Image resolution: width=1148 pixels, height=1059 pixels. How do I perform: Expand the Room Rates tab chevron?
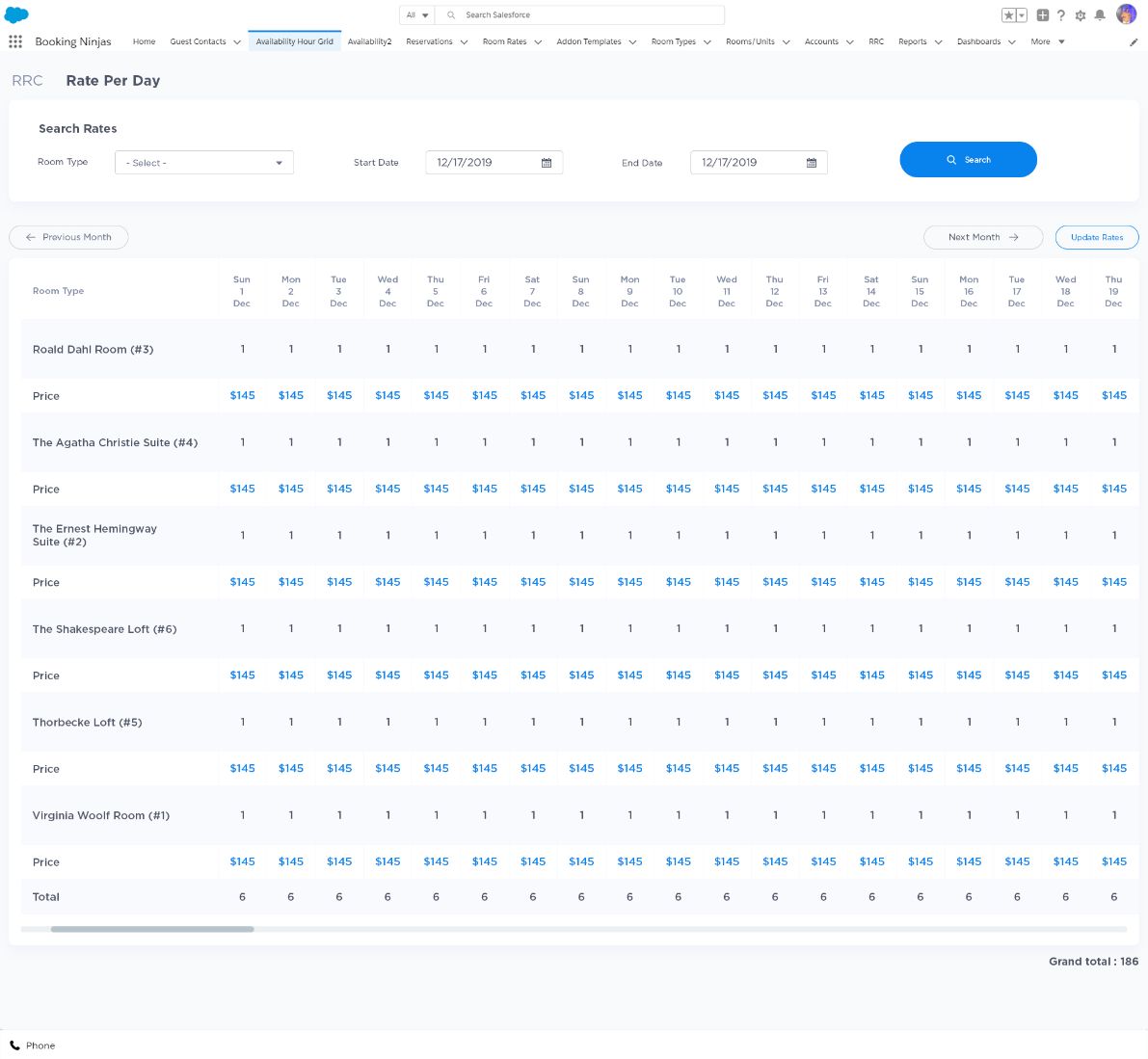538,42
